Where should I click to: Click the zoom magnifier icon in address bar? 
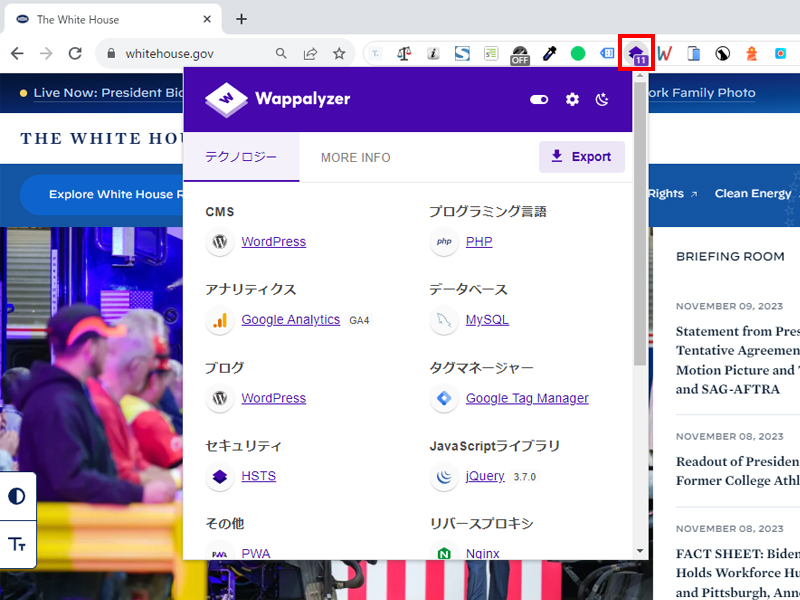(281, 53)
